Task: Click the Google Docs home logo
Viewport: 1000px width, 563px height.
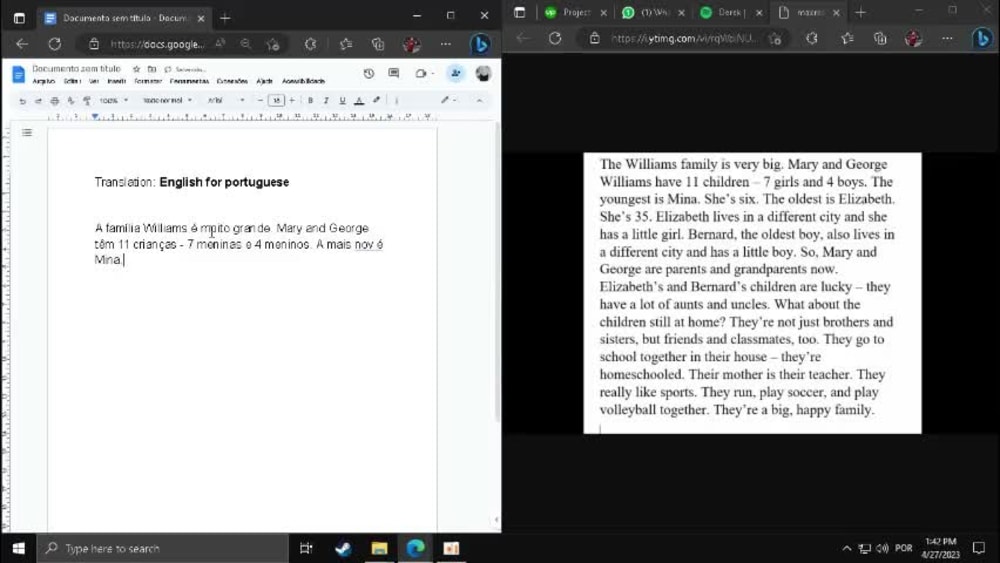Action: point(18,75)
